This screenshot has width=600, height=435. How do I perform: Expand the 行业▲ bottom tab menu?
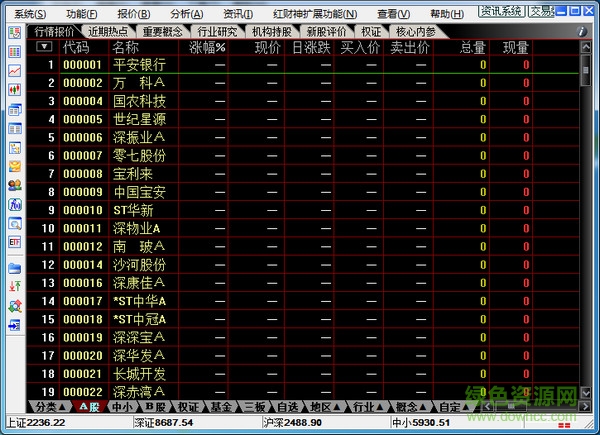coord(368,407)
